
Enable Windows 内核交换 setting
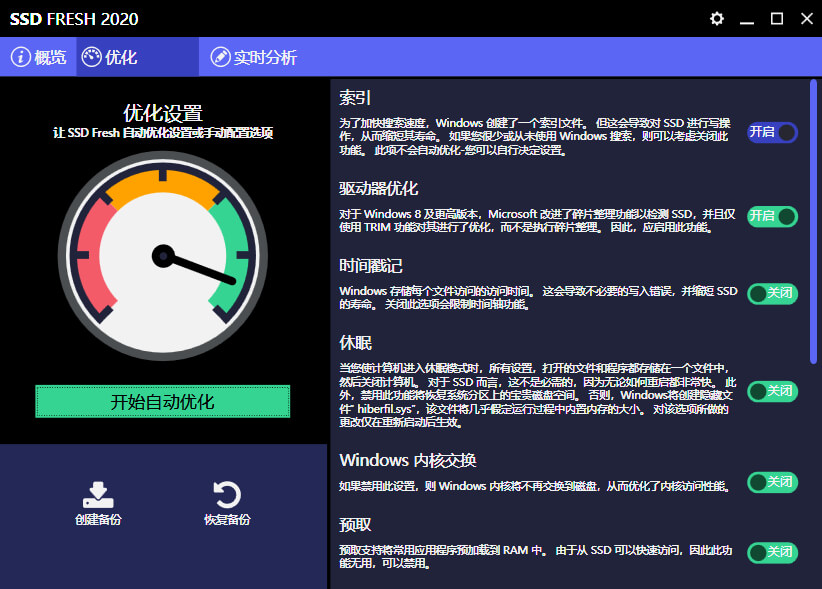(771, 482)
